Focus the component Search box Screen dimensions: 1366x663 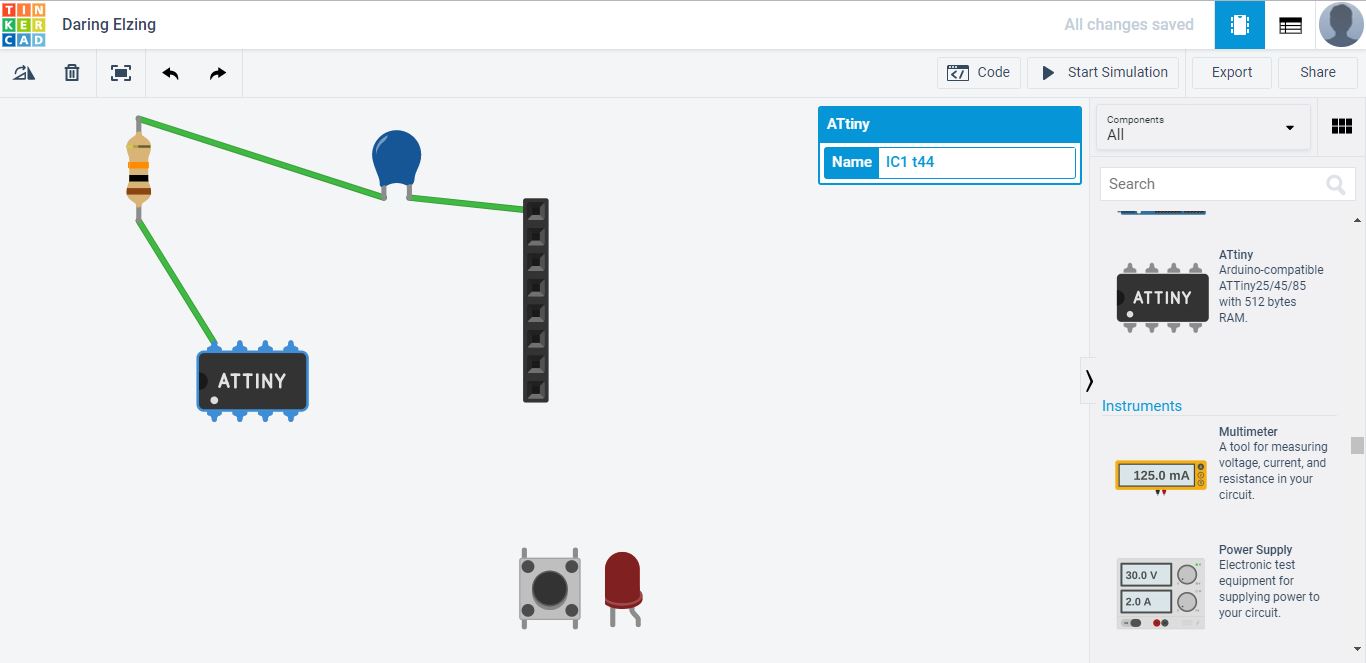(x=1228, y=184)
